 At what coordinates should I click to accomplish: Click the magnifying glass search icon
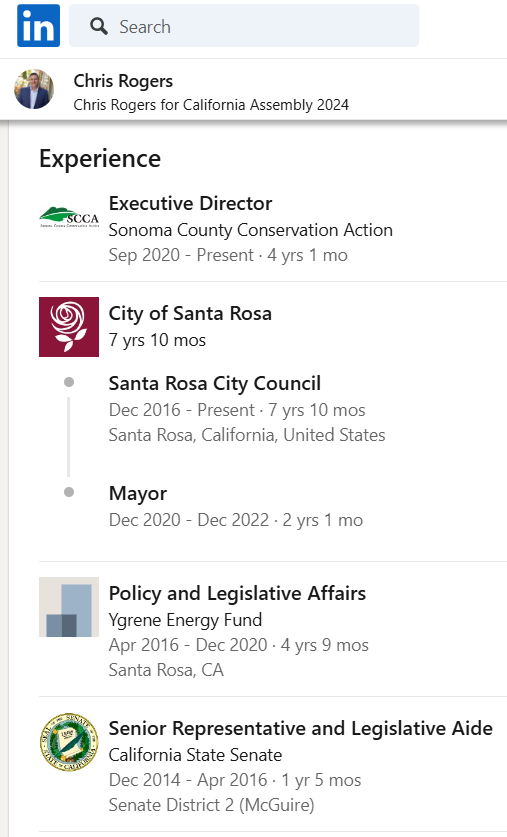tap(99, 26)
